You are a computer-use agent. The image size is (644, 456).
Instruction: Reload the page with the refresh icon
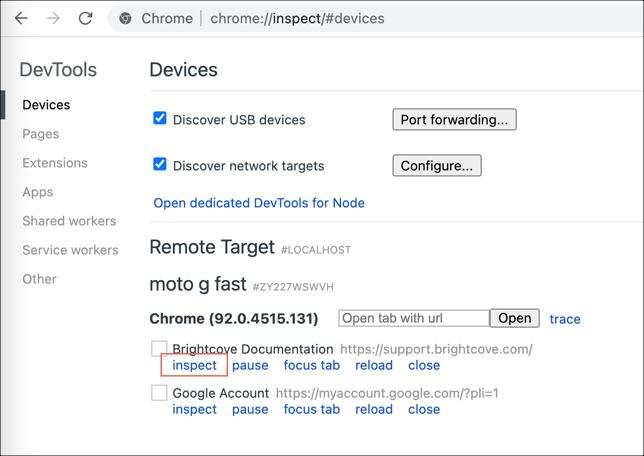(x=85, y=18)
